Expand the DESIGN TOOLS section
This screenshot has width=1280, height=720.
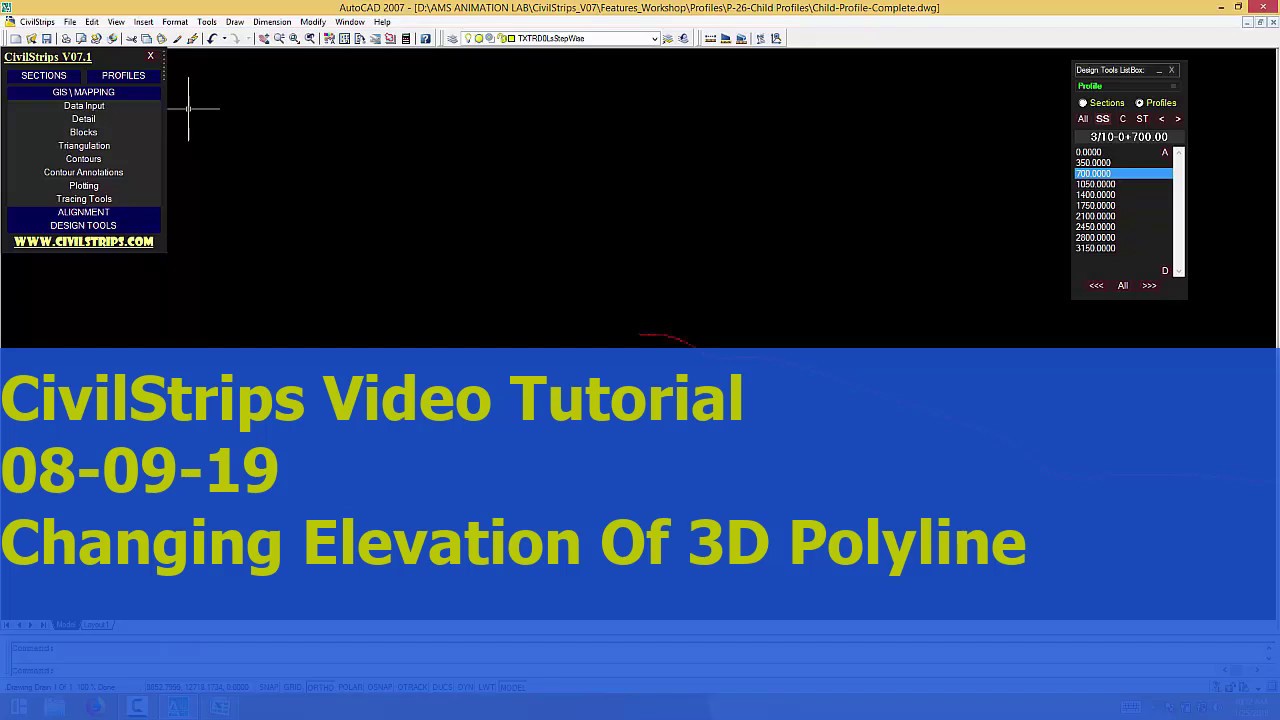pyautogui.click(x=83, y=225)
